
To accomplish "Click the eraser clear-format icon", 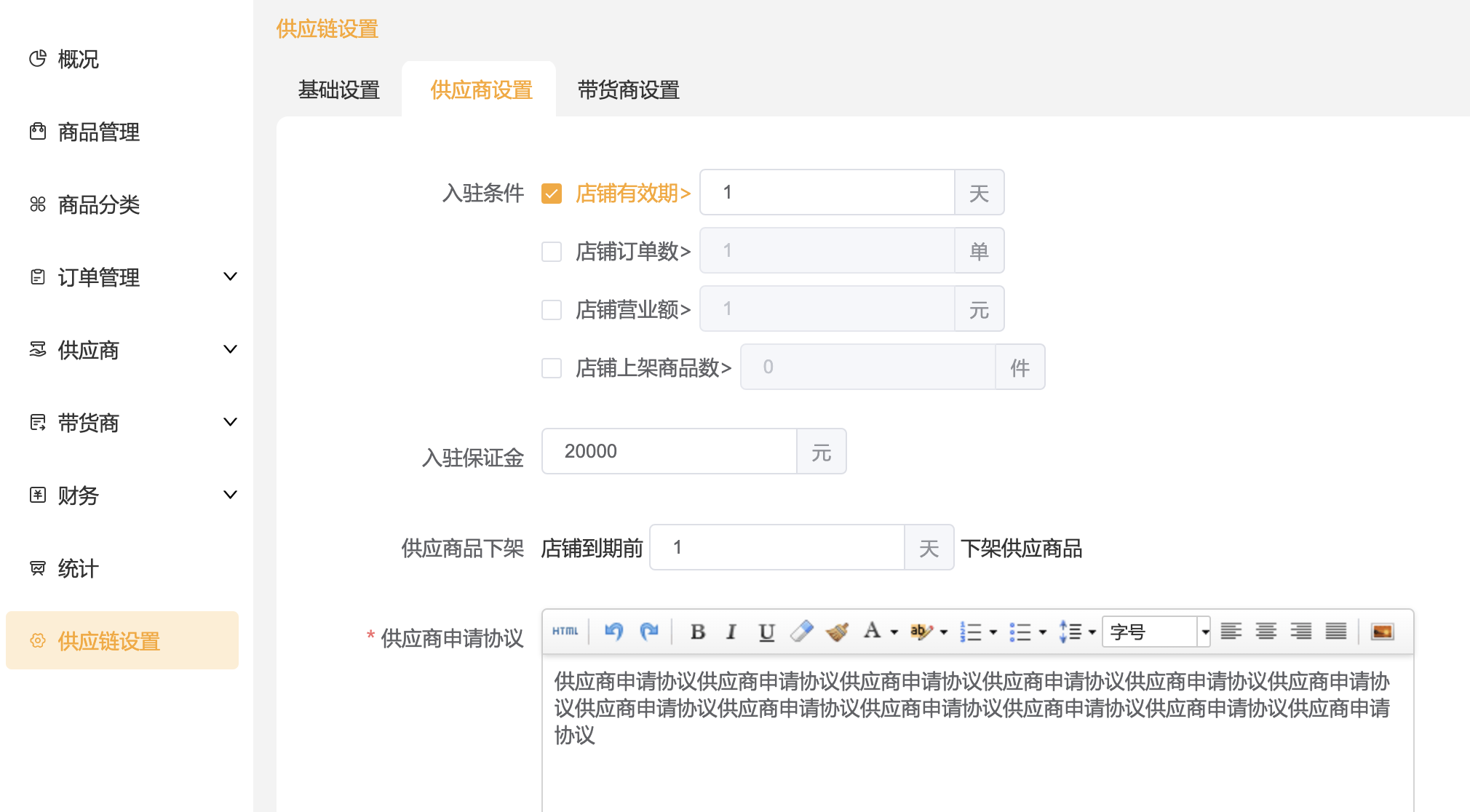I will pos(801,631).
